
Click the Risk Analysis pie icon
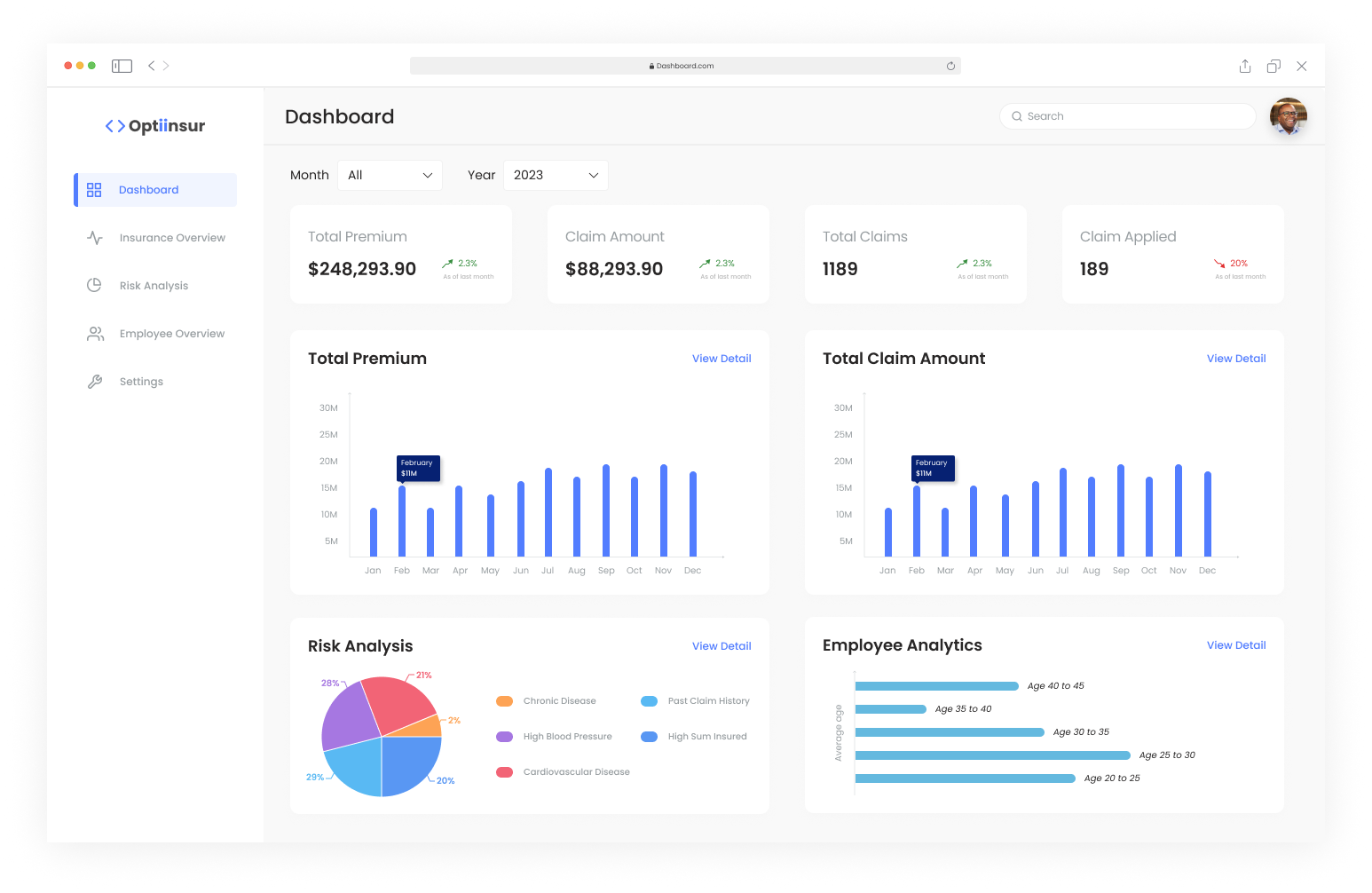(x=95, y=286)
